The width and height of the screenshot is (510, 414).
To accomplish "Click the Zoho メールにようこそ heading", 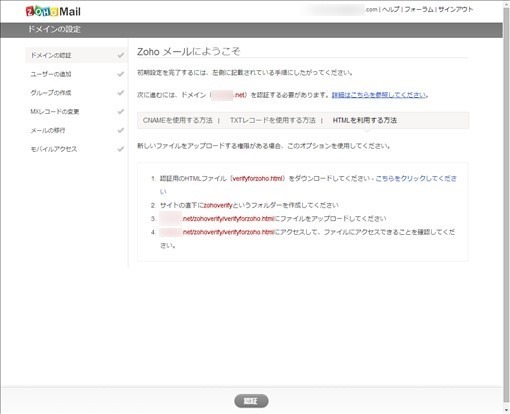I will pos(189,51).
